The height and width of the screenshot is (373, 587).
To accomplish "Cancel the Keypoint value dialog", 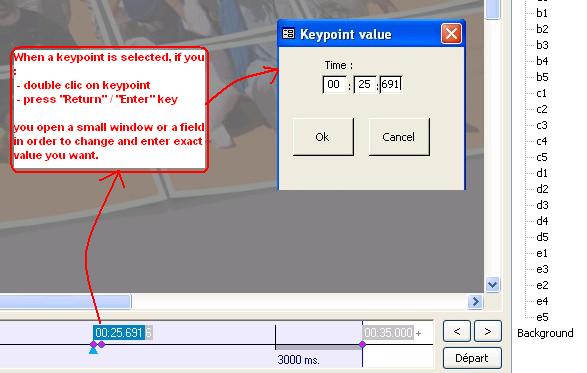I will pos(399,137).
